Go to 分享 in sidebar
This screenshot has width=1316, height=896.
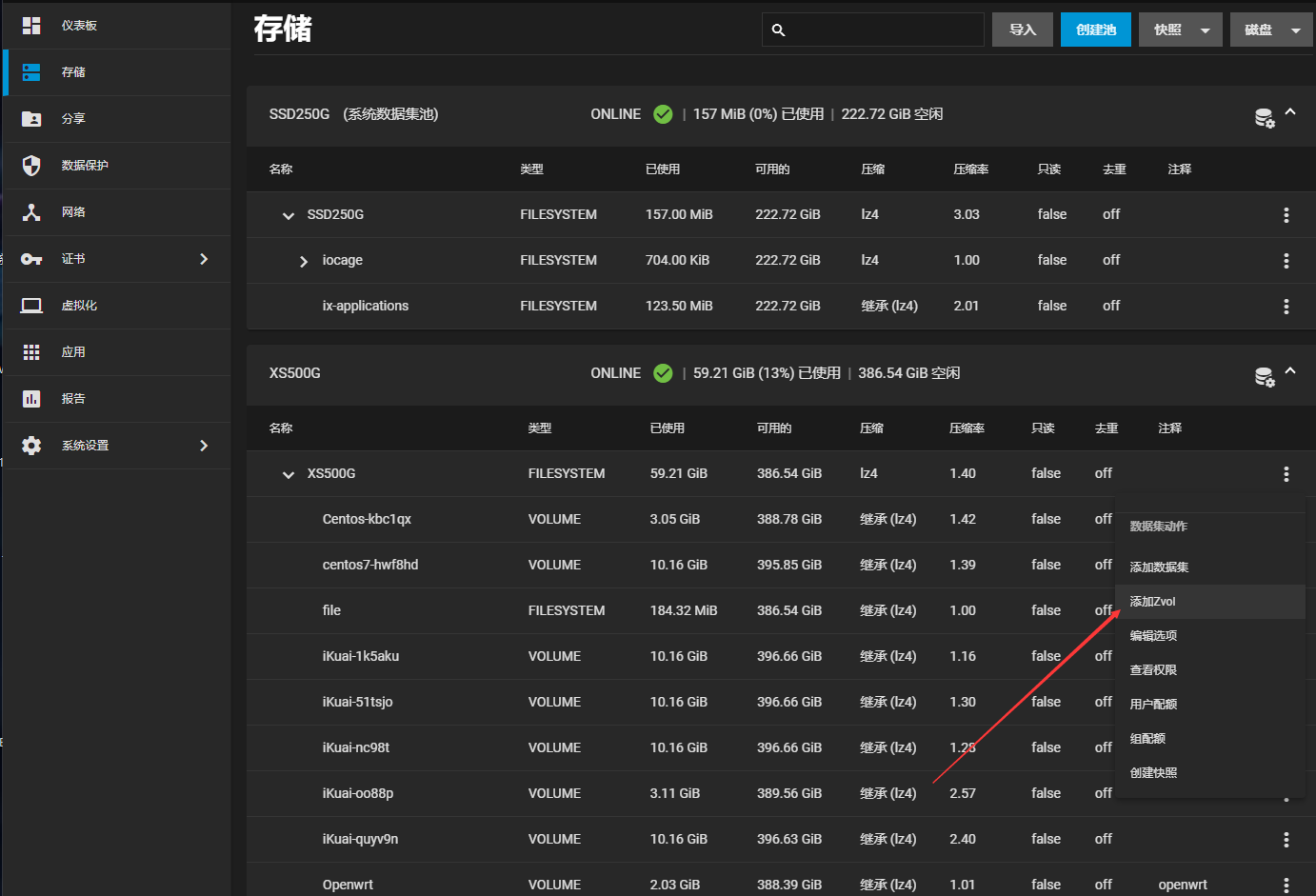[73, 119]
